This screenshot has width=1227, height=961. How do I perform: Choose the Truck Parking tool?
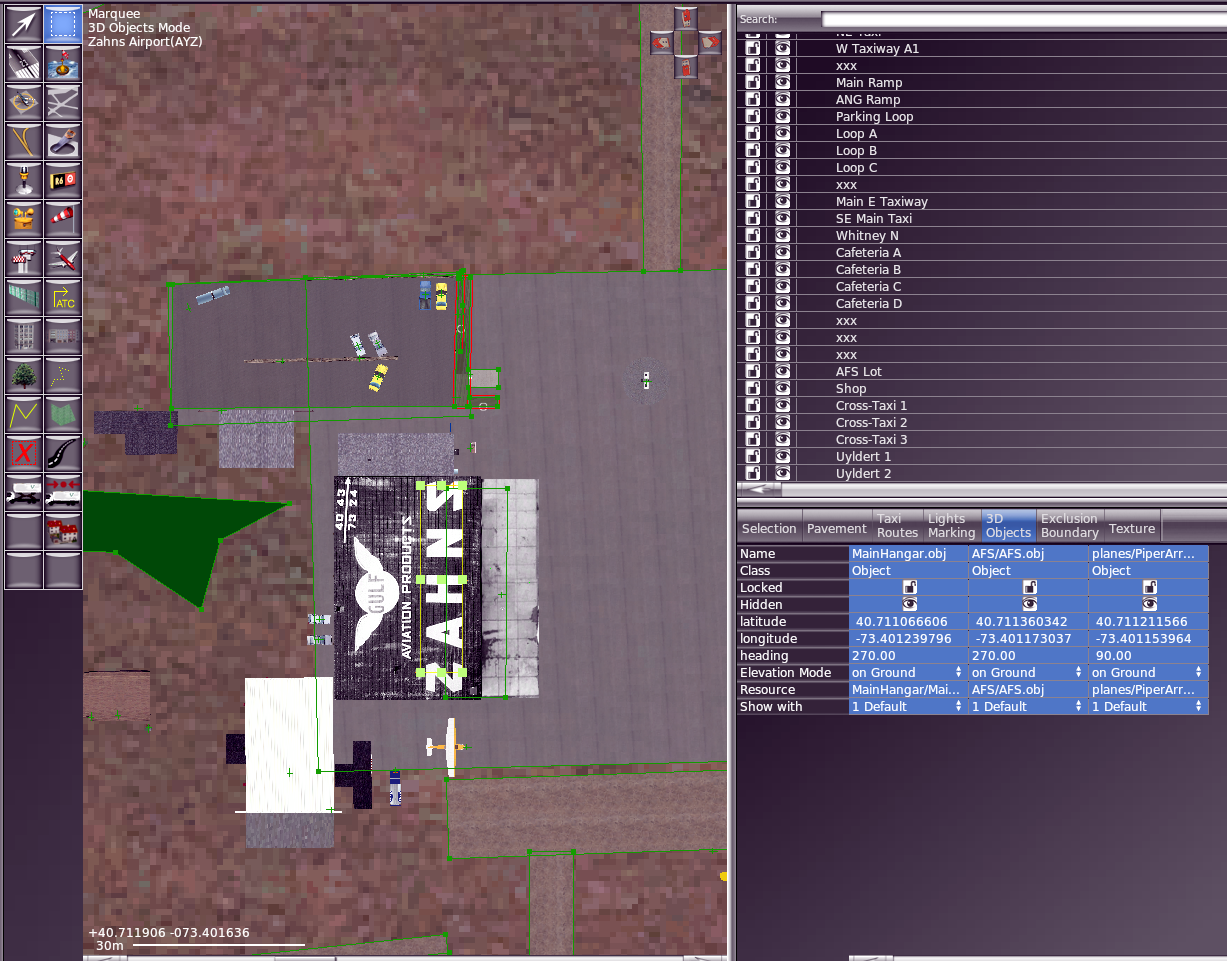pos(24,492)
